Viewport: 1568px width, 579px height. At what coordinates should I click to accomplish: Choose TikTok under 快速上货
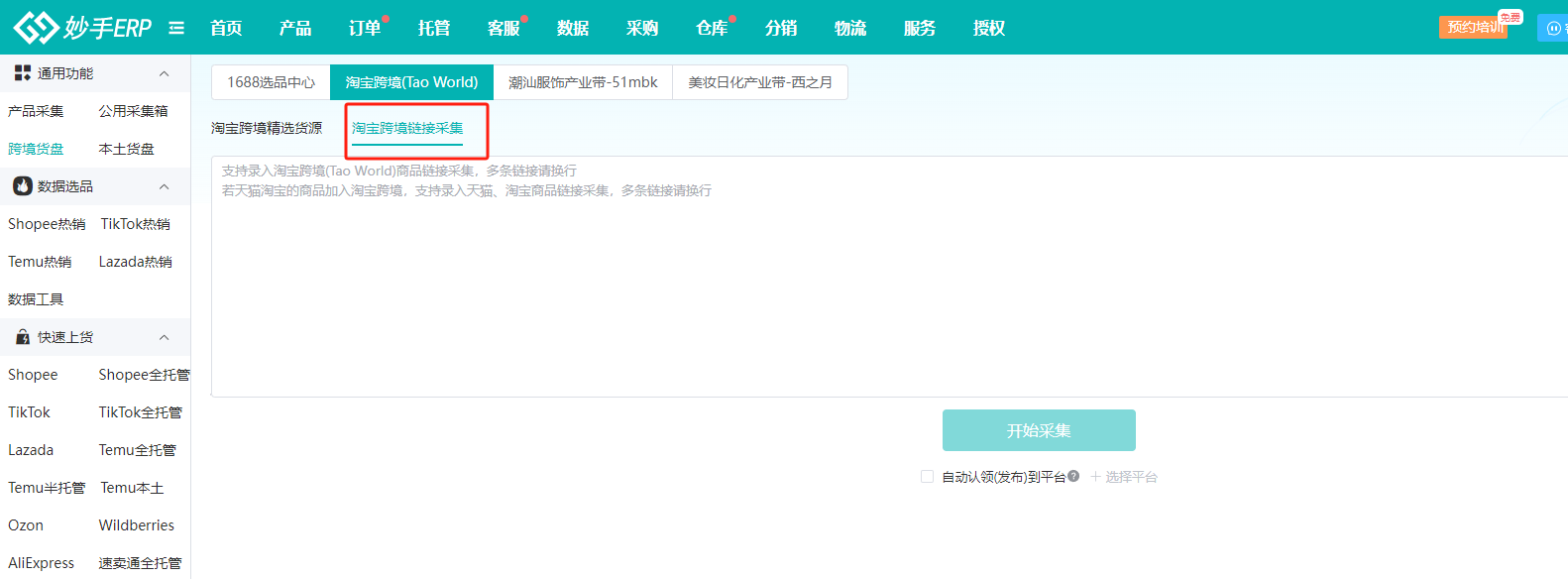(29, 412)
